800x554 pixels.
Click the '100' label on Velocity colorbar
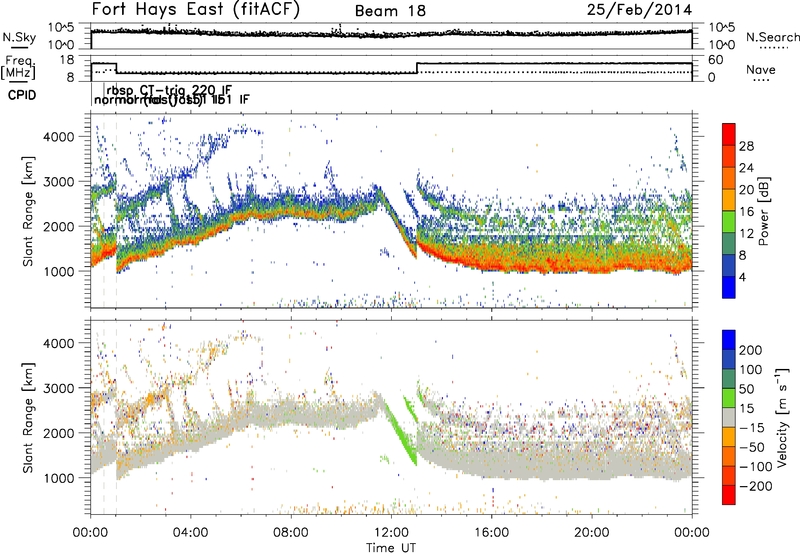coord(751,370)
